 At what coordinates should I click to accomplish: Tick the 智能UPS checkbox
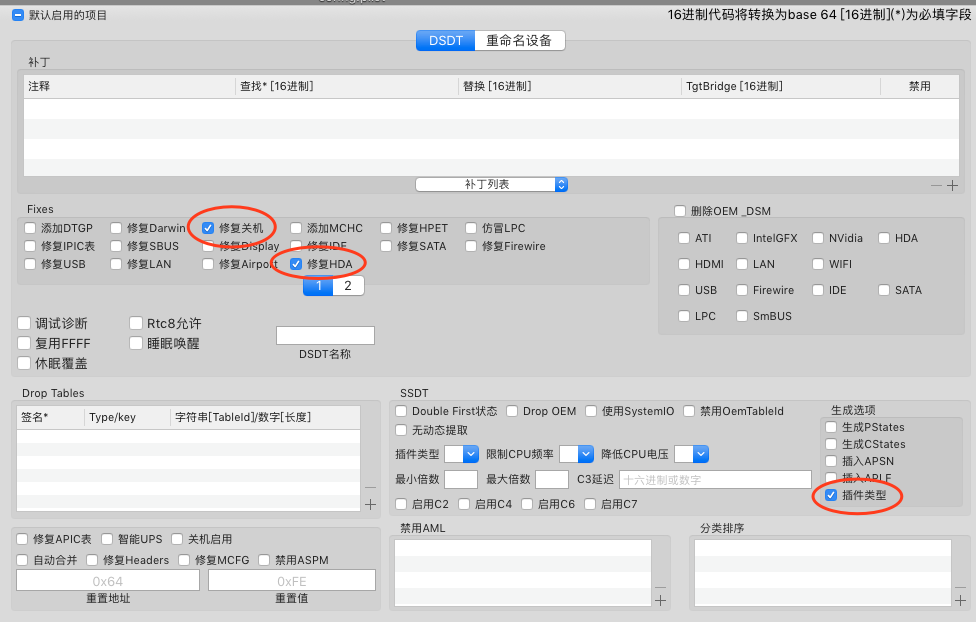[x=107, y=539]
